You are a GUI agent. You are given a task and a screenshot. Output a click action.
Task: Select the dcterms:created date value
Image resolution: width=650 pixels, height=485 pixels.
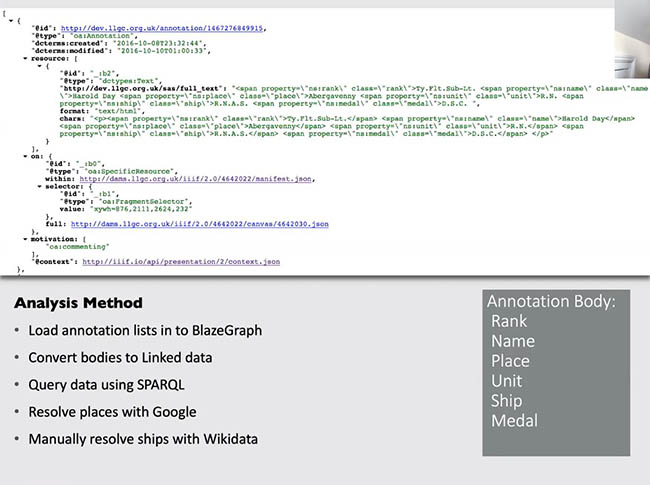[x=159, y=43]
